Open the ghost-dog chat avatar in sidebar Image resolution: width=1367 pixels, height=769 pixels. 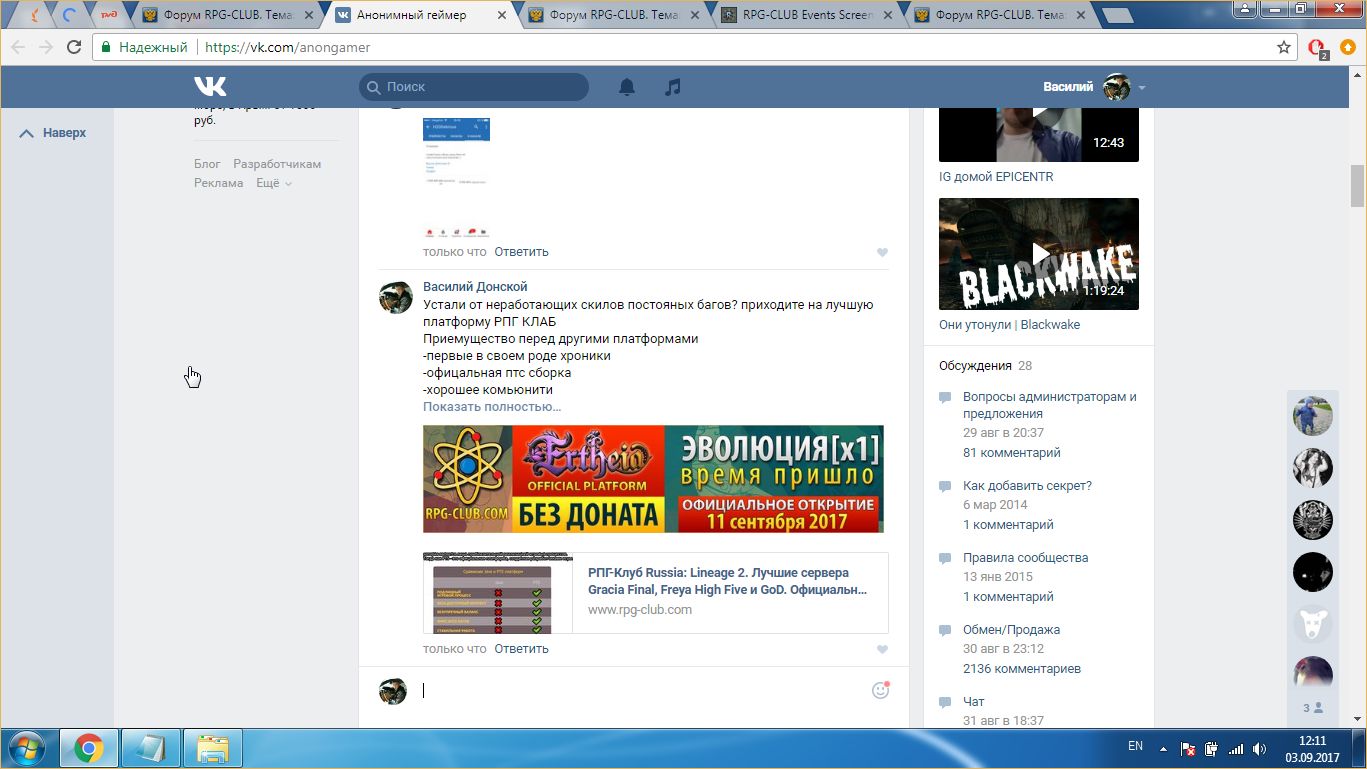[1312, 623]
